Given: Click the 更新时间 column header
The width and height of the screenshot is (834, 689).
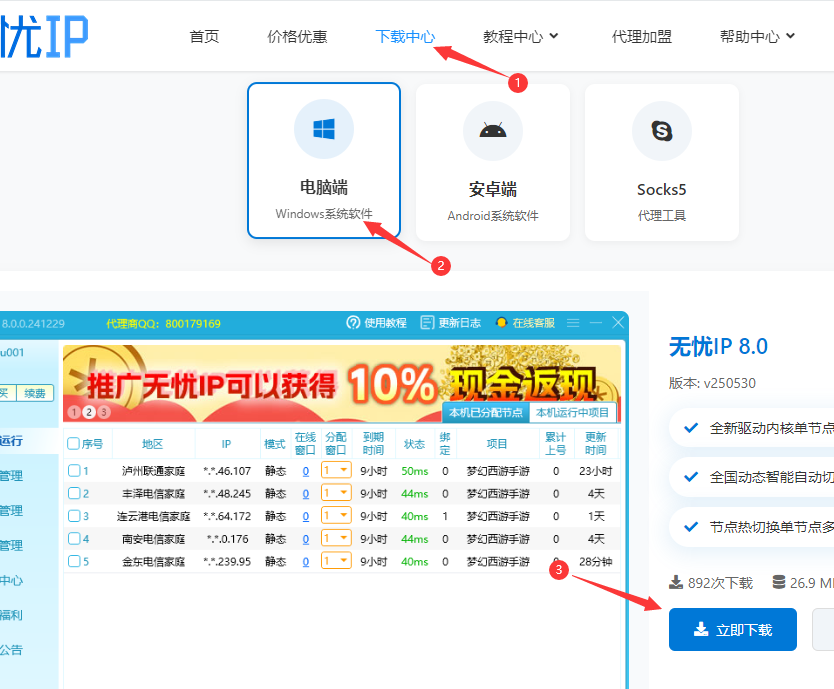Looking at the screenshot, I should coord(596,444).
